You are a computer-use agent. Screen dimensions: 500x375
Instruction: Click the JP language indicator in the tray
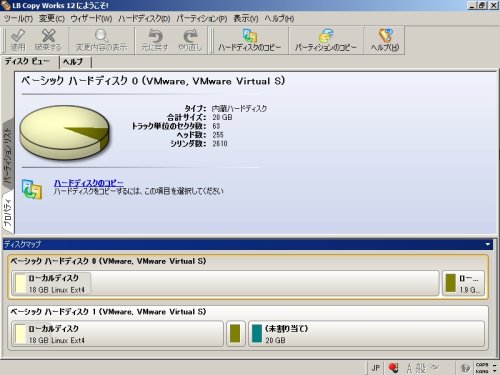pyautogui.click(x=376, y=368)
